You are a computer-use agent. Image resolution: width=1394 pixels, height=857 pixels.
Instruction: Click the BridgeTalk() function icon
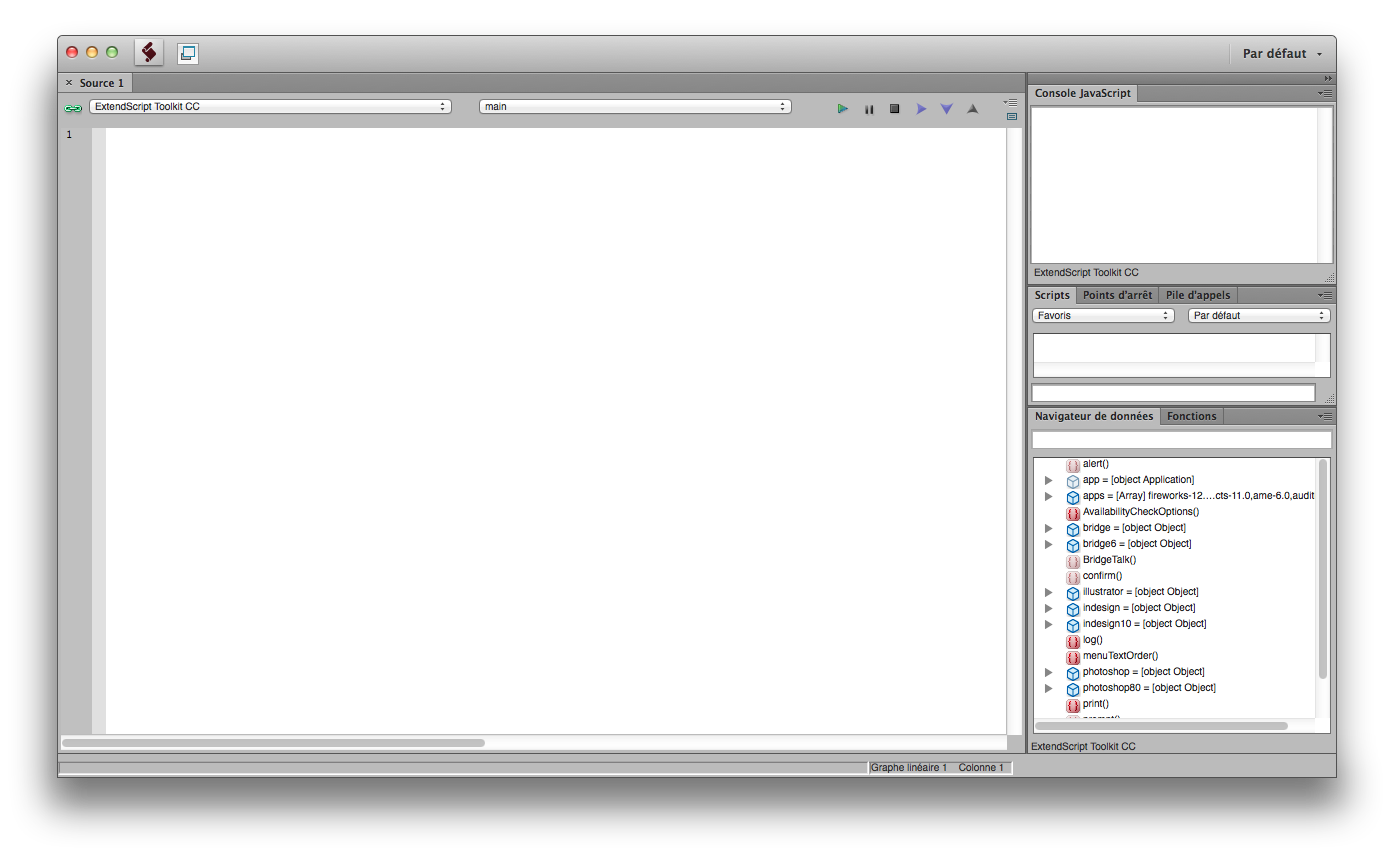(x=1073, y=561)
